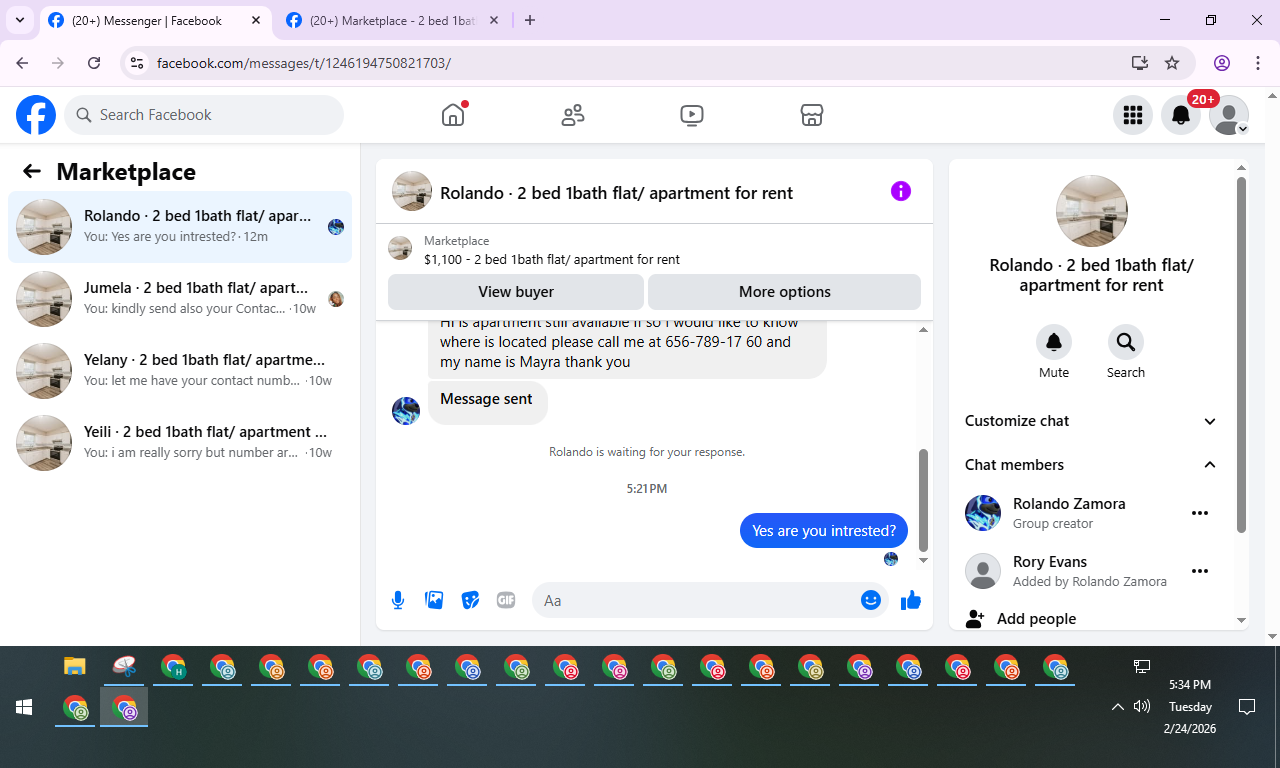Screen dimensions: 1280x768
Task: Select Yeili conversation in list
Action: tap(180, 443)
